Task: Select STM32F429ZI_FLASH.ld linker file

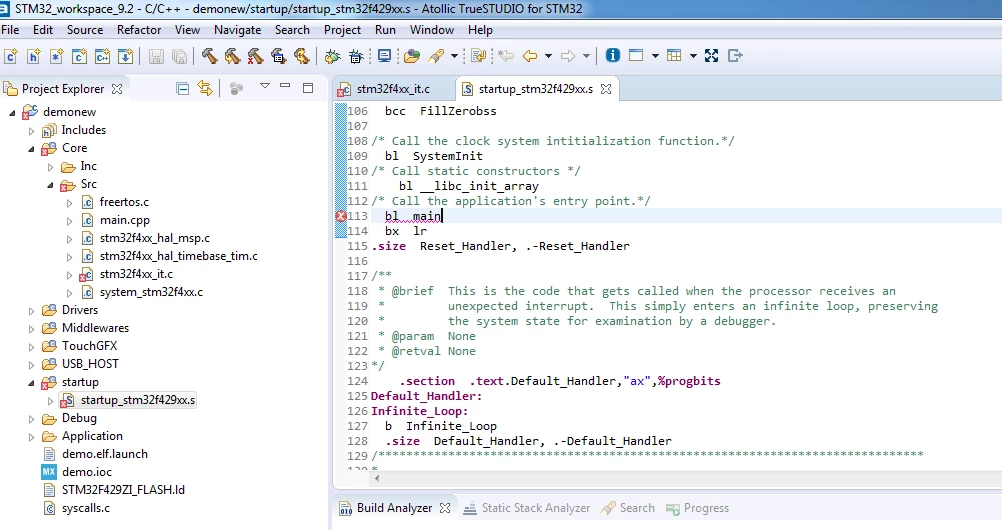Action: [123, 490]
